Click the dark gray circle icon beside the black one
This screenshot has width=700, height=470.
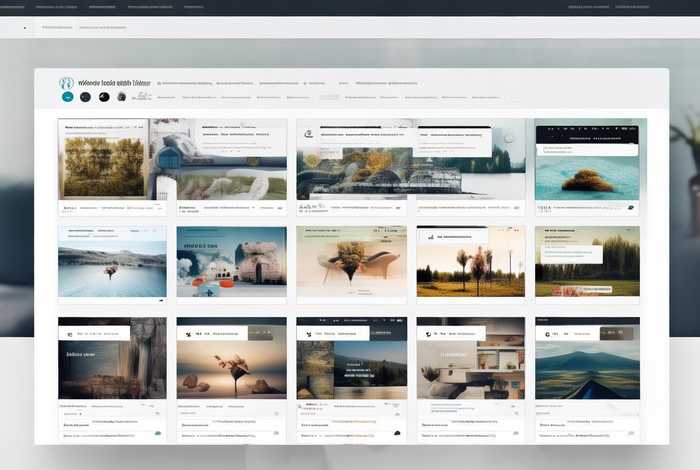tap(121, 97)
